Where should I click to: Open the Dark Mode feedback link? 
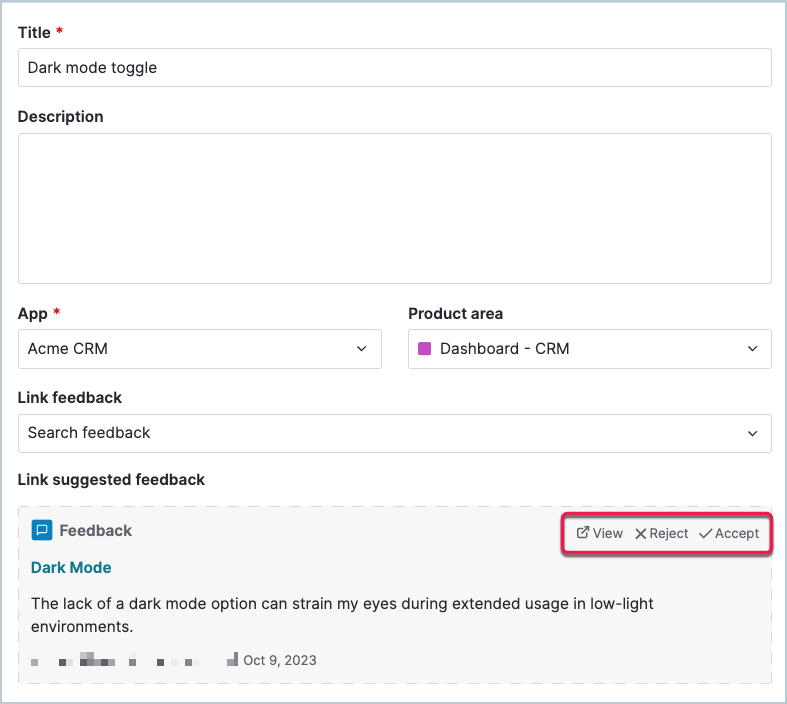pyautogui.click(x=71, y=568)
